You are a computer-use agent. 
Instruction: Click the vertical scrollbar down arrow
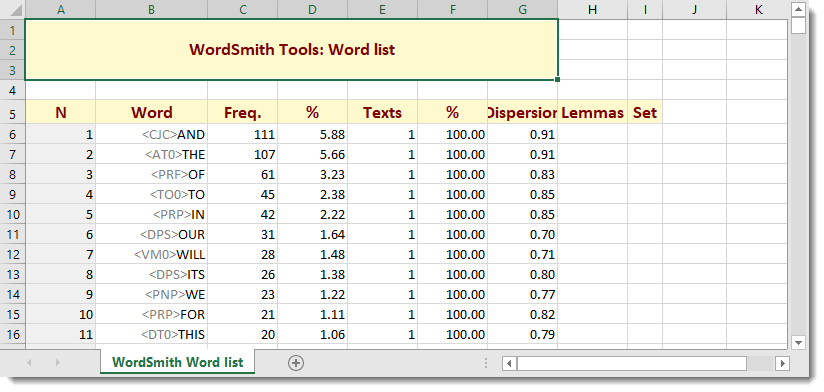point(798,343)
